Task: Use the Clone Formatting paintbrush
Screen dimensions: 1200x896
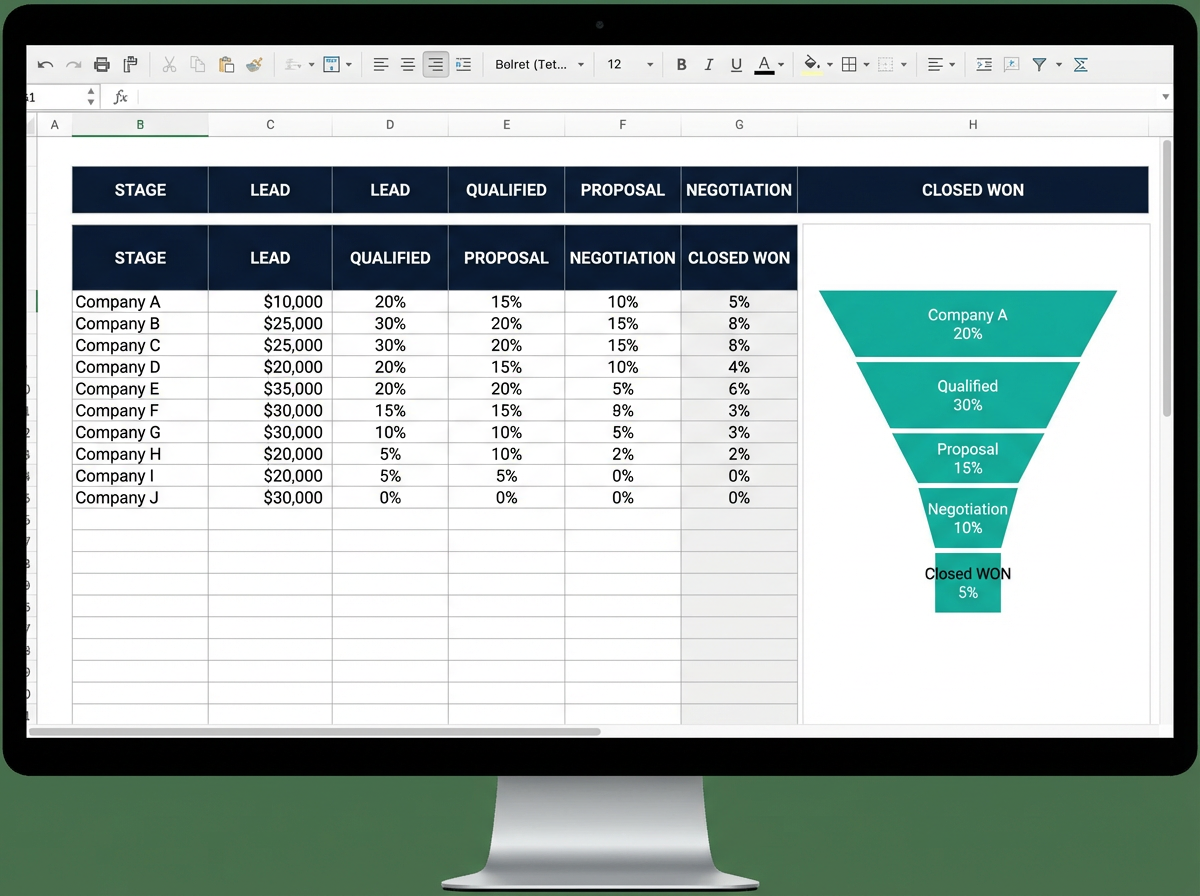Action: [x=255, y=64]
